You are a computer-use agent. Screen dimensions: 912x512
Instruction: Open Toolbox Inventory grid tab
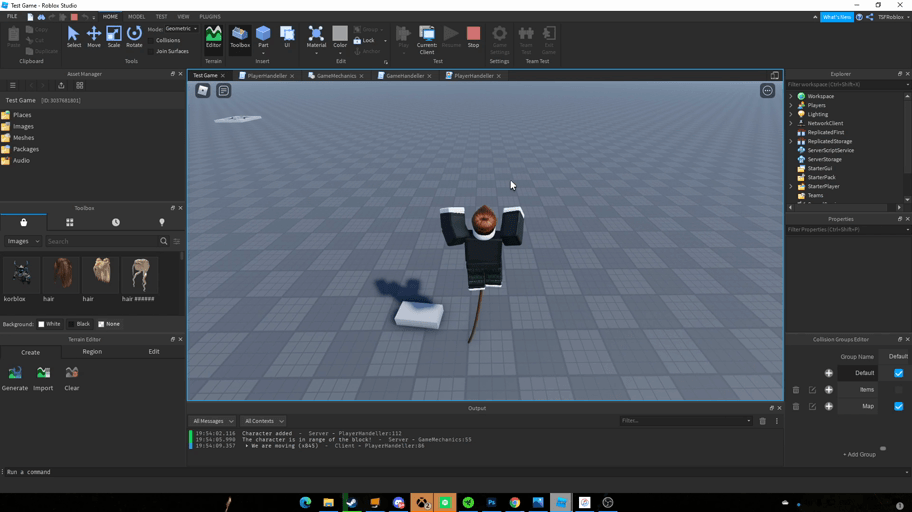point(69,222)
